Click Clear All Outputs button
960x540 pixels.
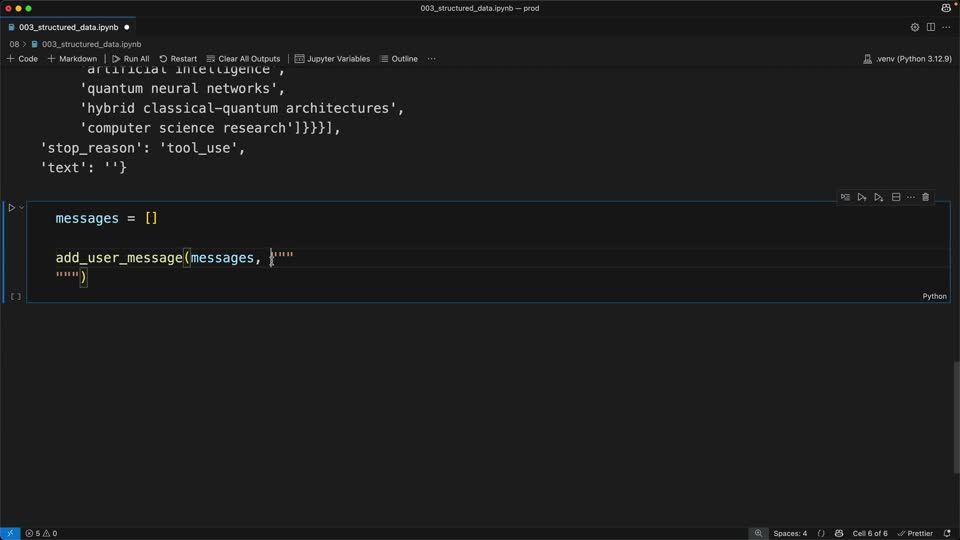tap(243, 59)
